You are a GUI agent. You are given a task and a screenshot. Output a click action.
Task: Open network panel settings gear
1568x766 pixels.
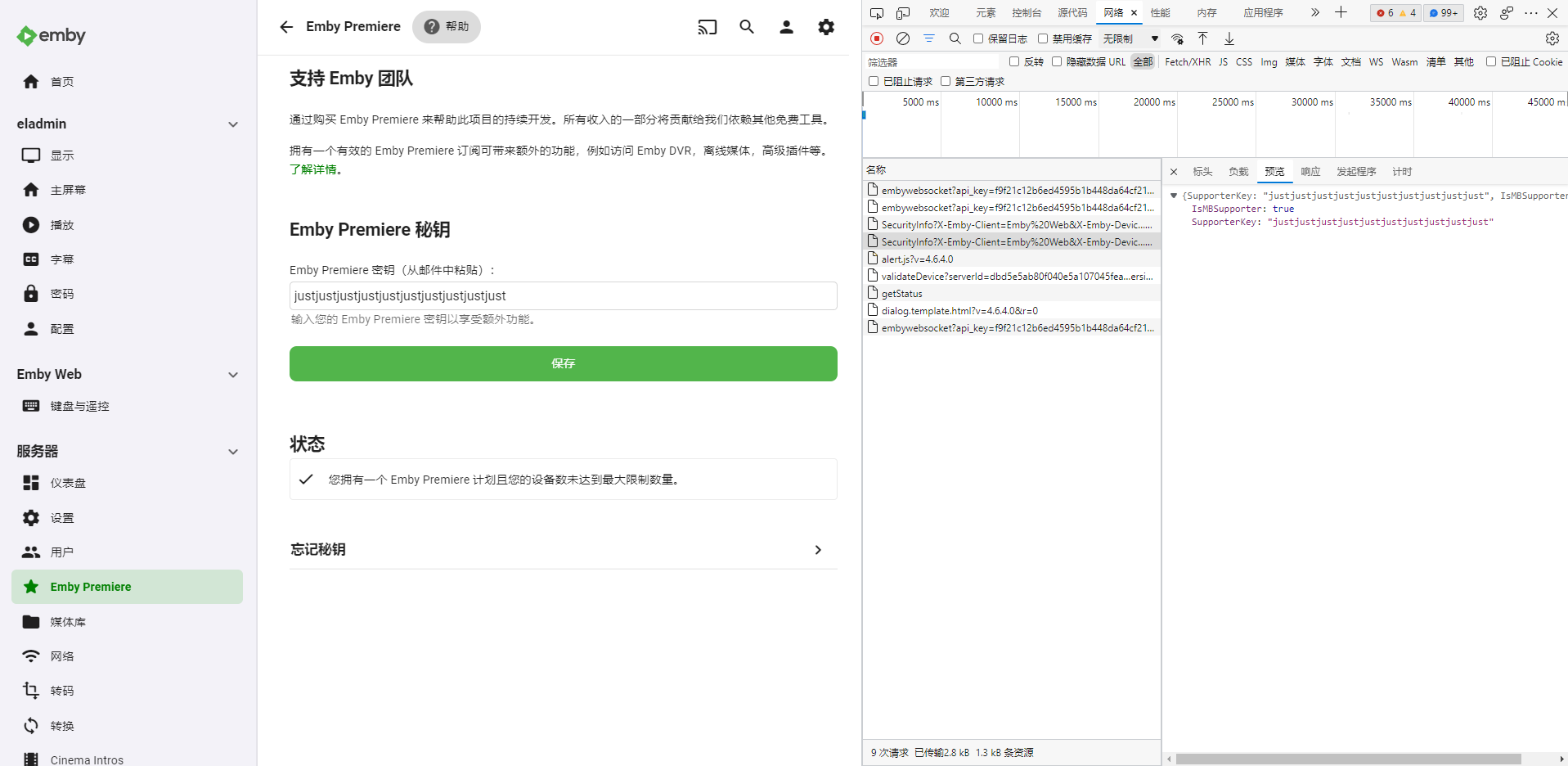pyautogui.click(x=1552, y=38)
